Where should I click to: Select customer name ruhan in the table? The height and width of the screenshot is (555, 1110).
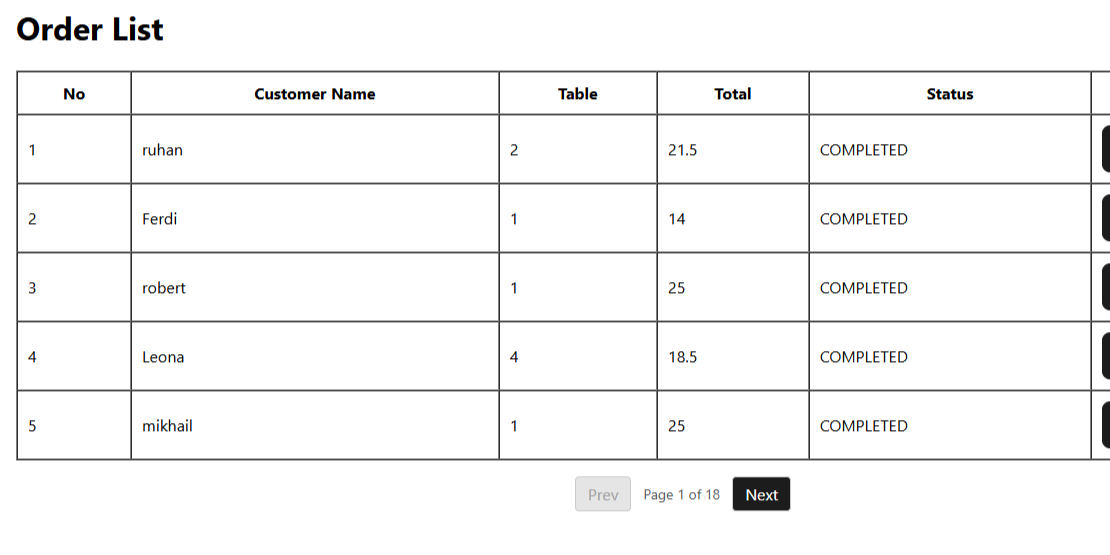162,150
